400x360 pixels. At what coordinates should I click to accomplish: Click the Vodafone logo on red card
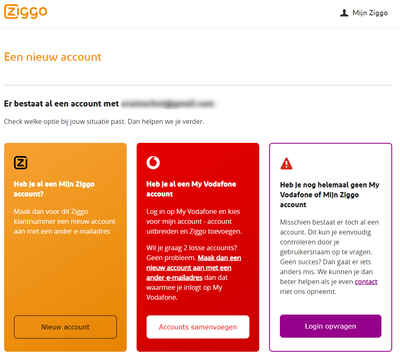153,163
